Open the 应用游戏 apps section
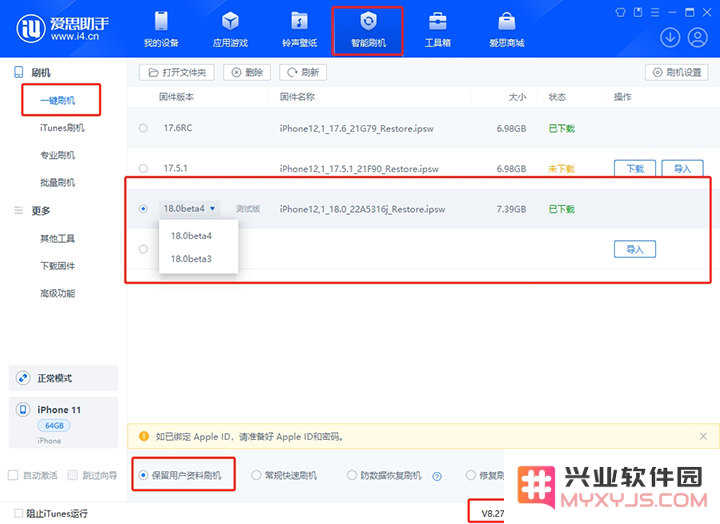This screenshot has height=524, width=720. click(x=230, y=29)
